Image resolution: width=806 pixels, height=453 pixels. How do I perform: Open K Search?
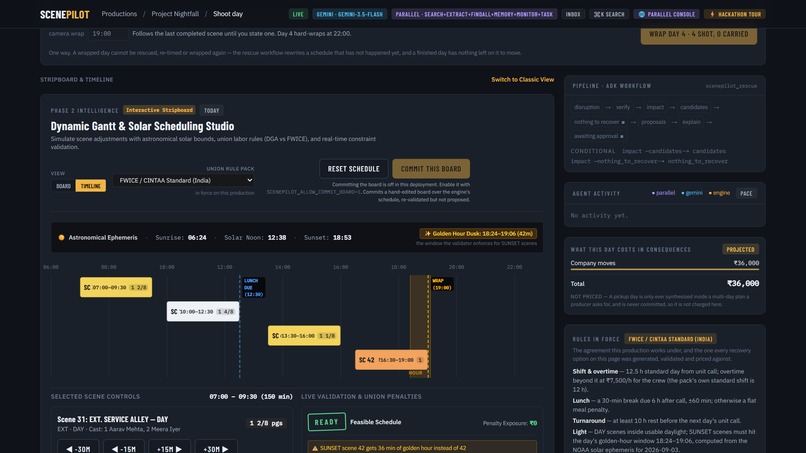(609, 14)
